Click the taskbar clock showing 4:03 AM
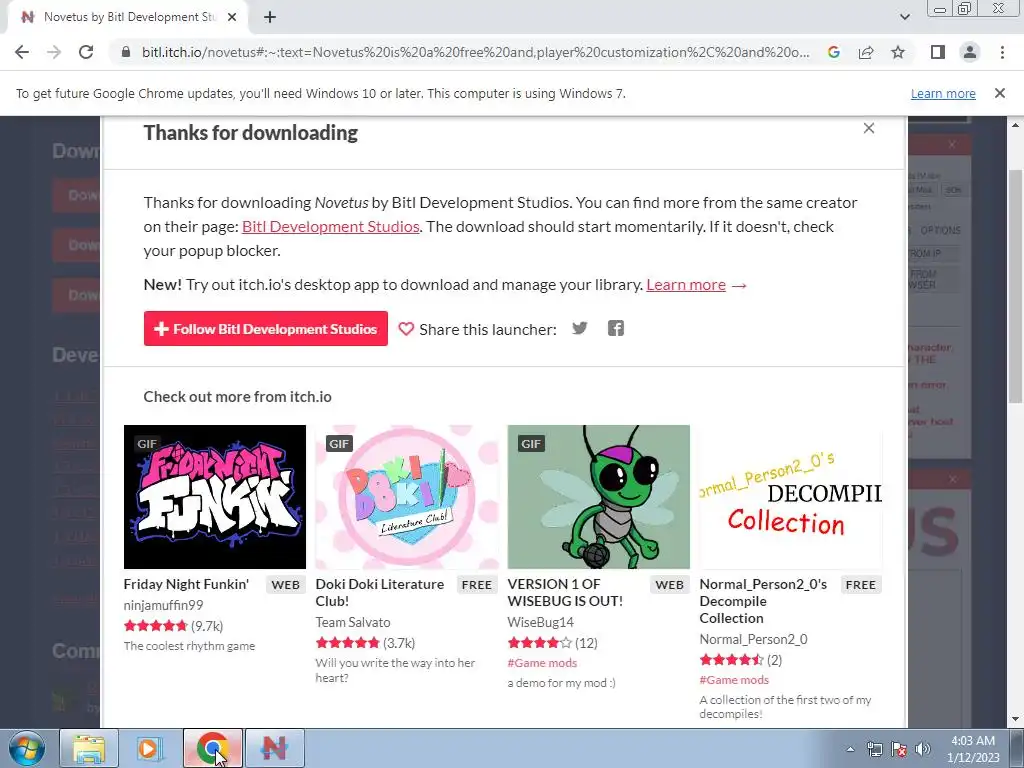1024x768 pixels. click(x=973, y=749)
